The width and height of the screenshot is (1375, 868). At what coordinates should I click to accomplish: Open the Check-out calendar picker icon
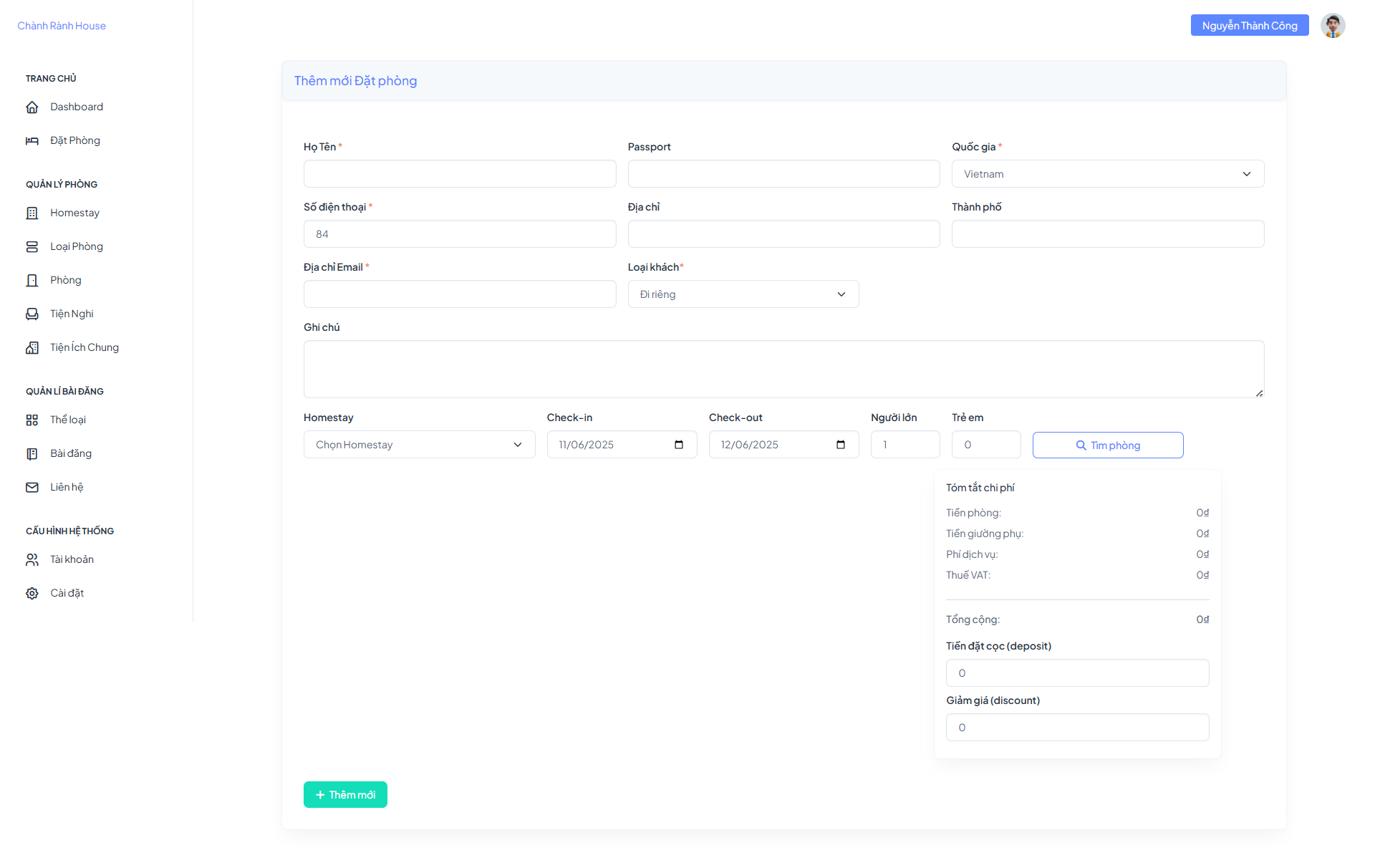(841, 445)
